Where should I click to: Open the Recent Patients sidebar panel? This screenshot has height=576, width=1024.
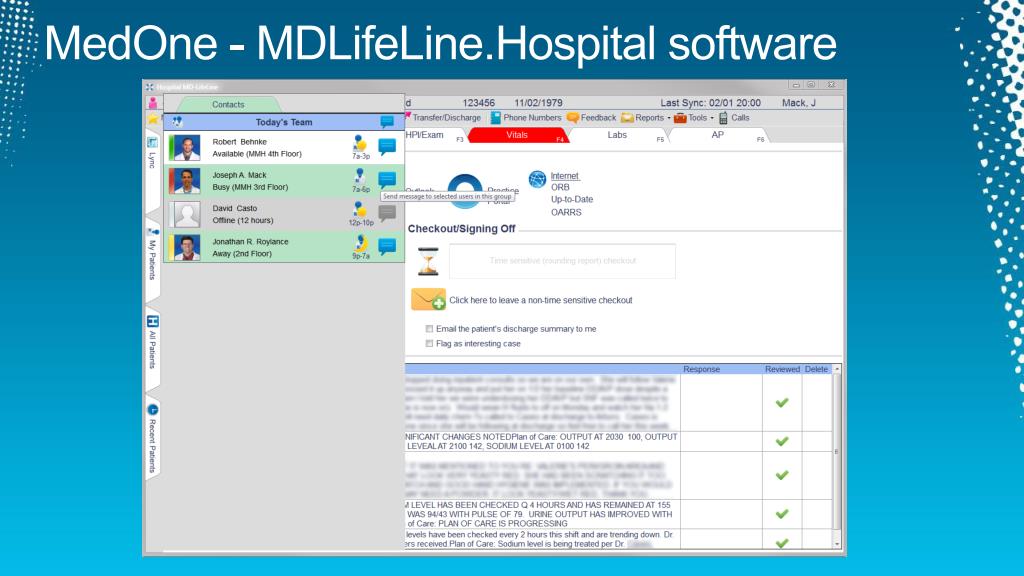152,438
